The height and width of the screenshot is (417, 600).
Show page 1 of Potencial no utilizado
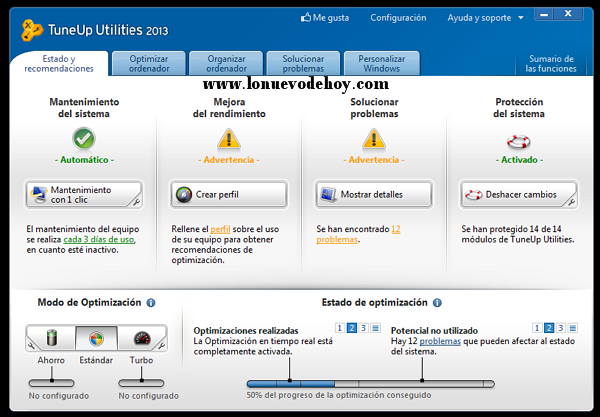coord(537,328)
